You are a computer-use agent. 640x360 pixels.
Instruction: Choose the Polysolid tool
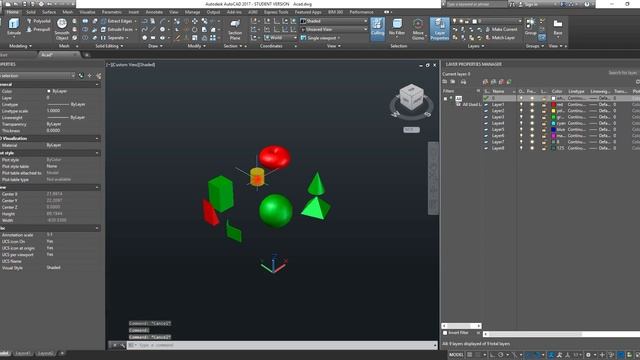coord(38,21)
